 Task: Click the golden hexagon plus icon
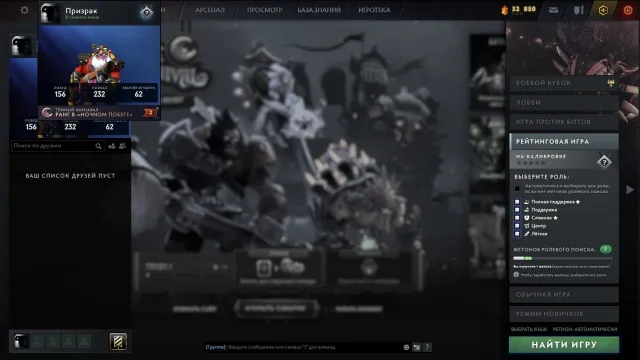point(603,10)
